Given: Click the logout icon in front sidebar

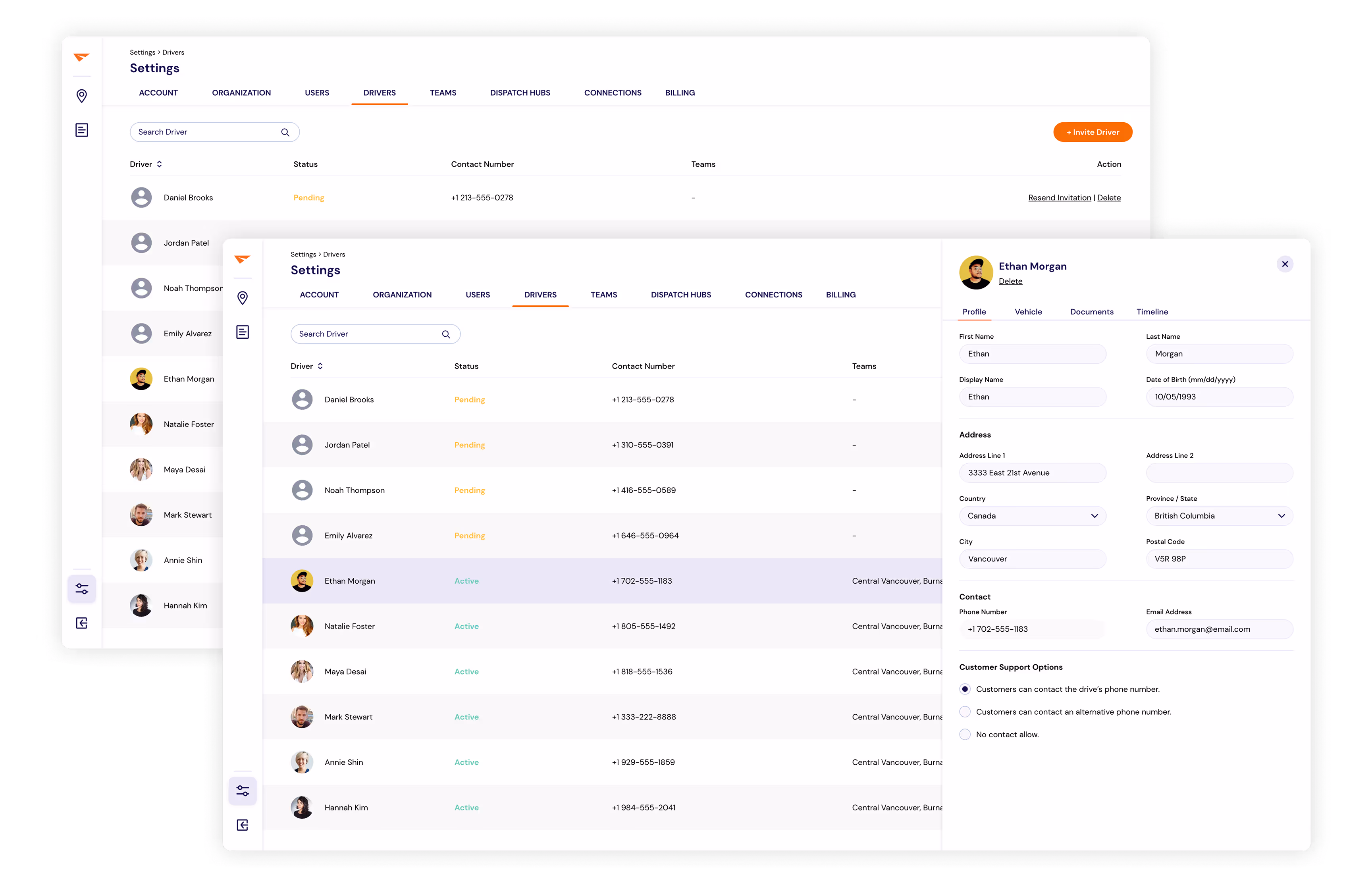Looking at the screenshot, I should (x=243, y=825).
